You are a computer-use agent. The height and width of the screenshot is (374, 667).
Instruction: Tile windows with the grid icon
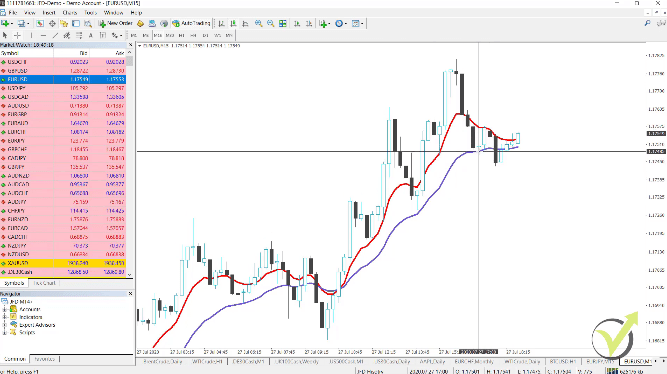point(282,23)
